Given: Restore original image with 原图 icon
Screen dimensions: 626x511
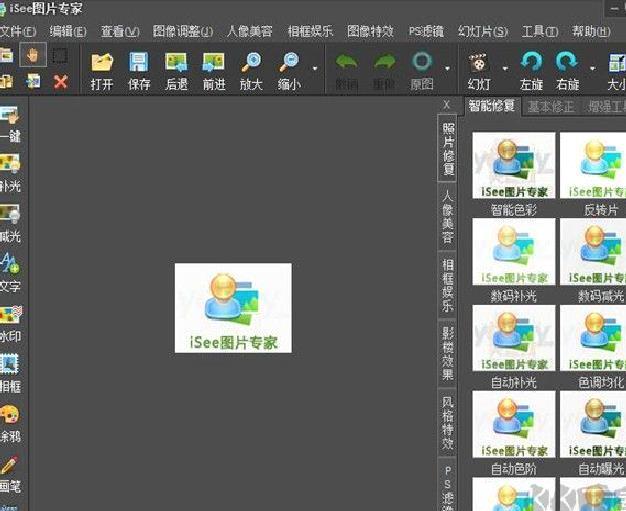Looking at the screenshot, I should (422, 62).
